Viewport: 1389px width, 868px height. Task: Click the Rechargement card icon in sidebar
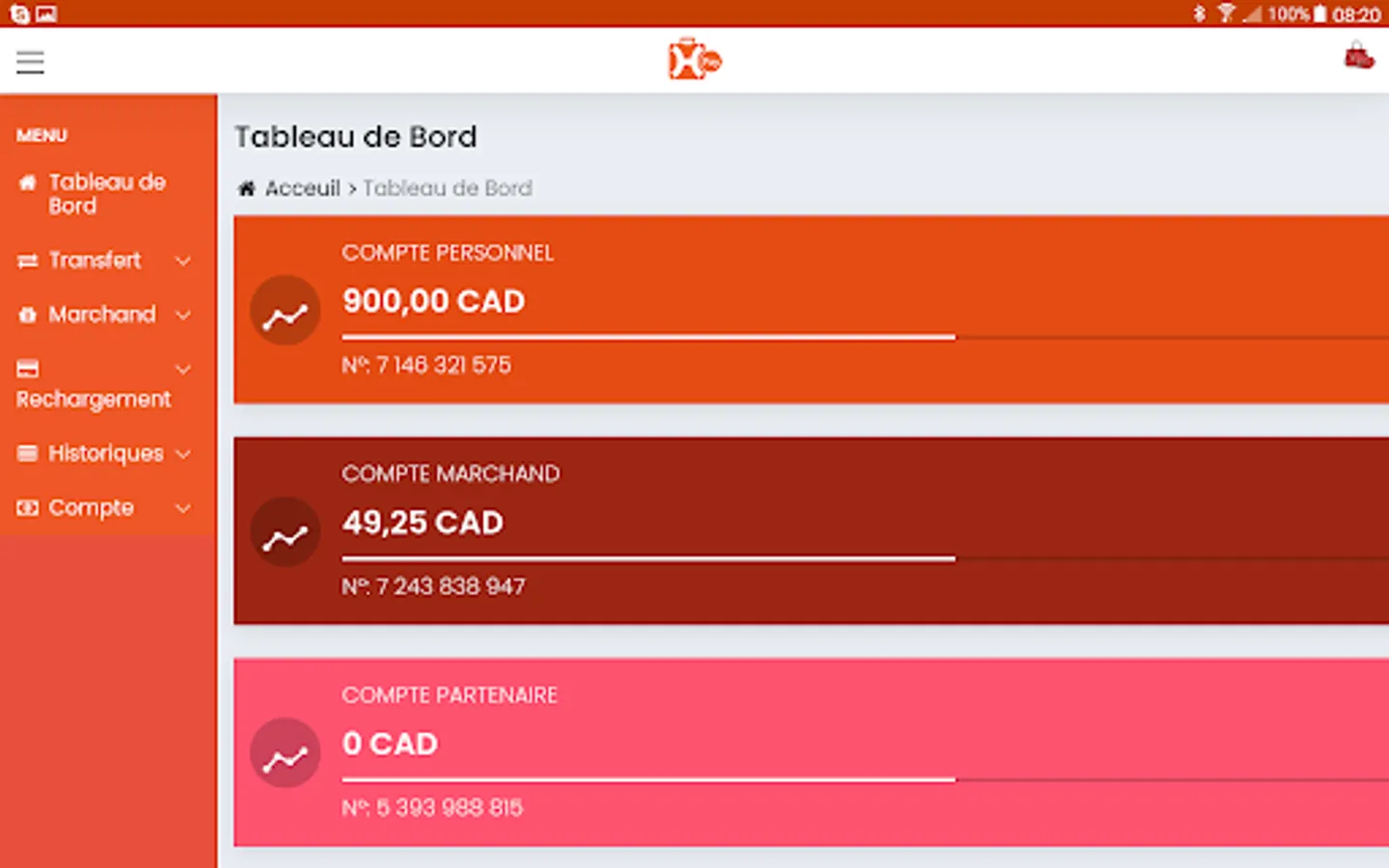(28, 368)
